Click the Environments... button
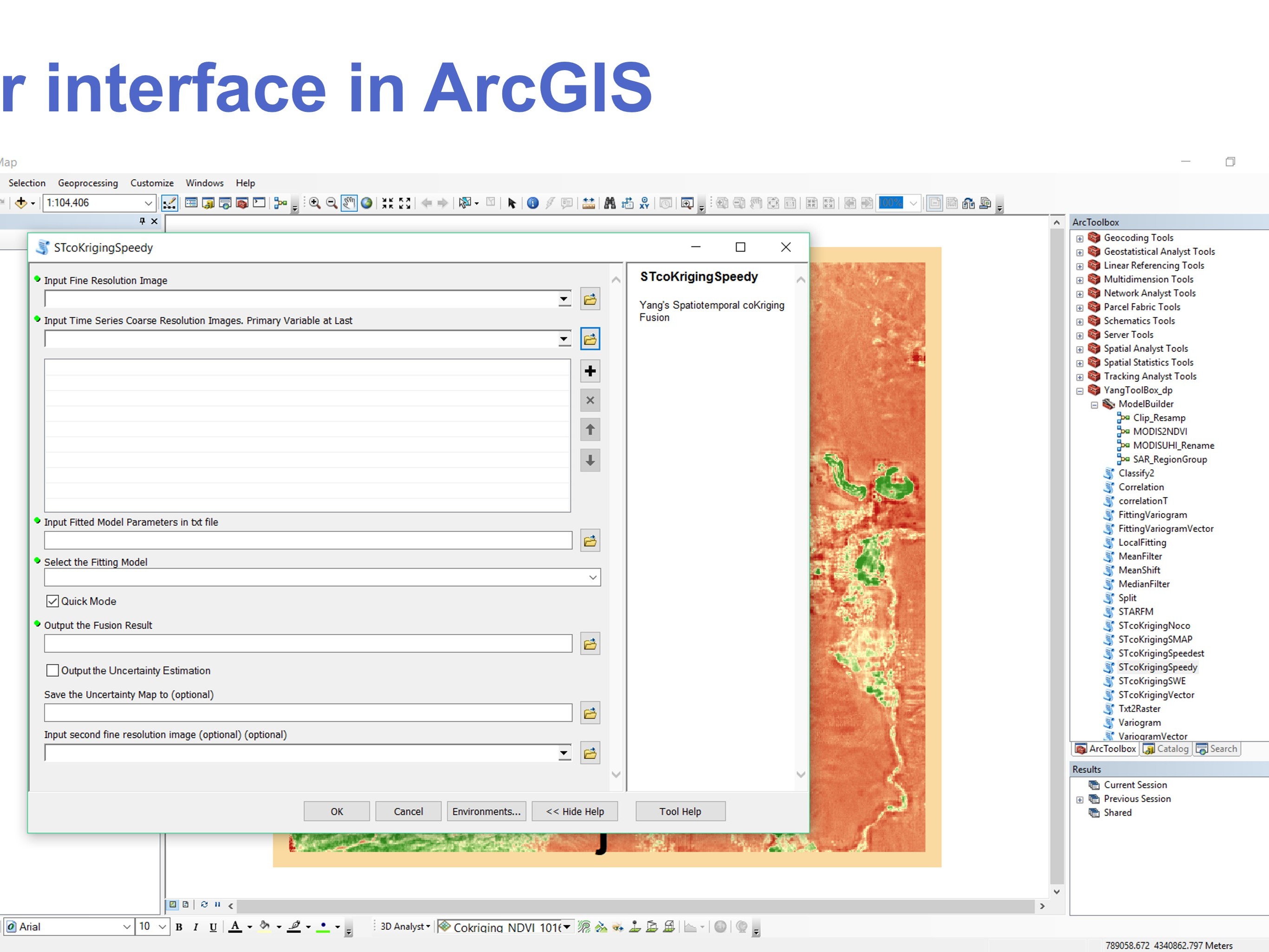 point(486,811)
